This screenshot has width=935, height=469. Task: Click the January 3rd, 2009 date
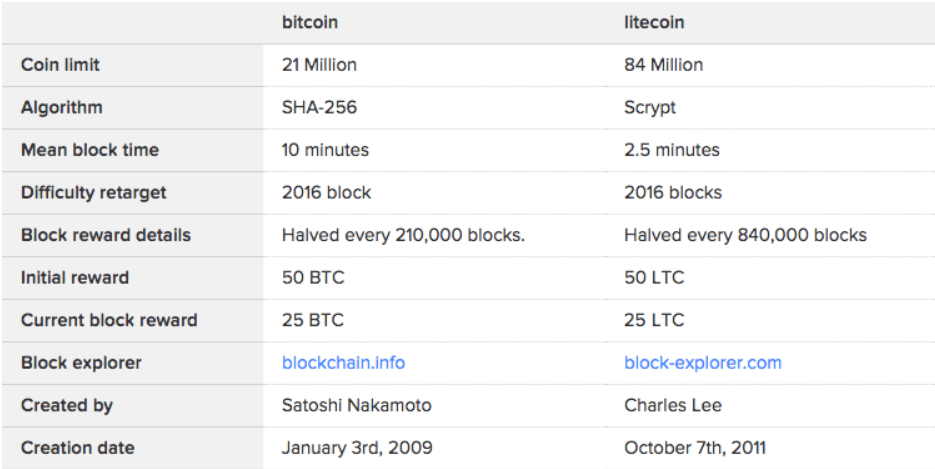click(x=357, y=448)
